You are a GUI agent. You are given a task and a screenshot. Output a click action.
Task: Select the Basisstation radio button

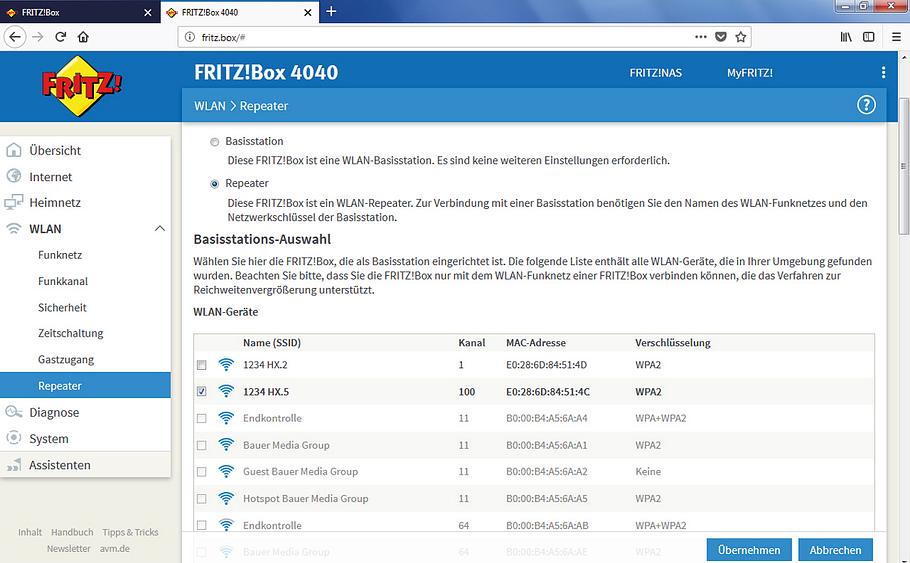point(214,142)
